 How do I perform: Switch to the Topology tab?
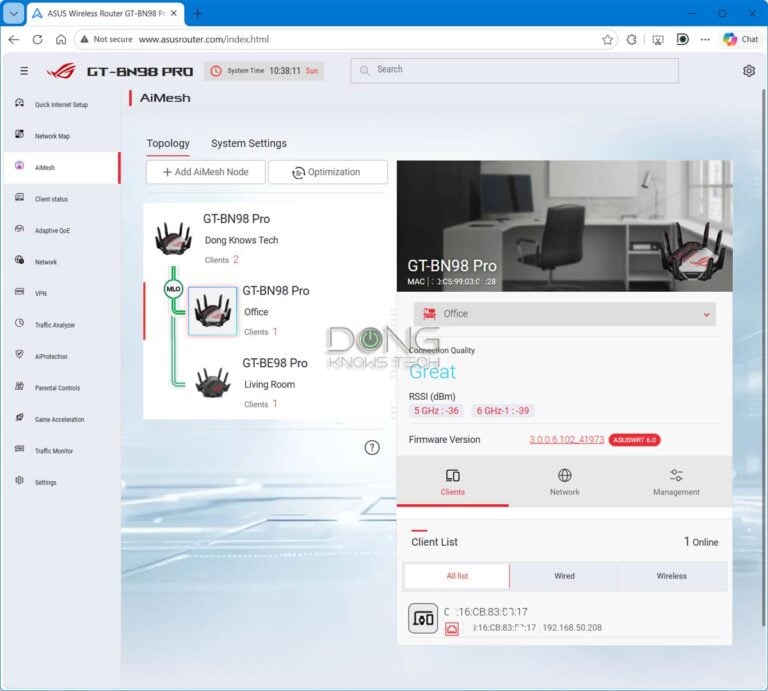coord(168,143)
